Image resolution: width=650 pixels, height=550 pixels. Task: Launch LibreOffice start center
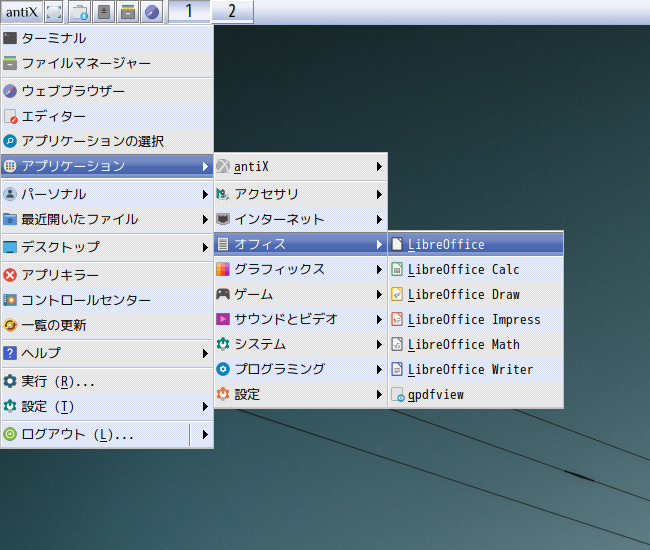[x=476, y=244]
